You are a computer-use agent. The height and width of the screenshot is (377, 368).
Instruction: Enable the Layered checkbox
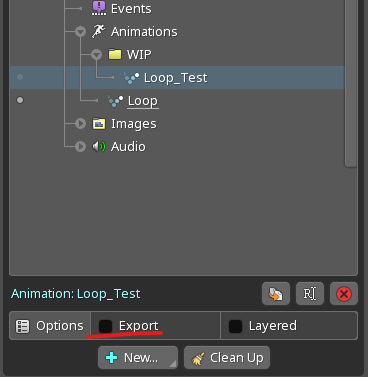pos(235,326)
